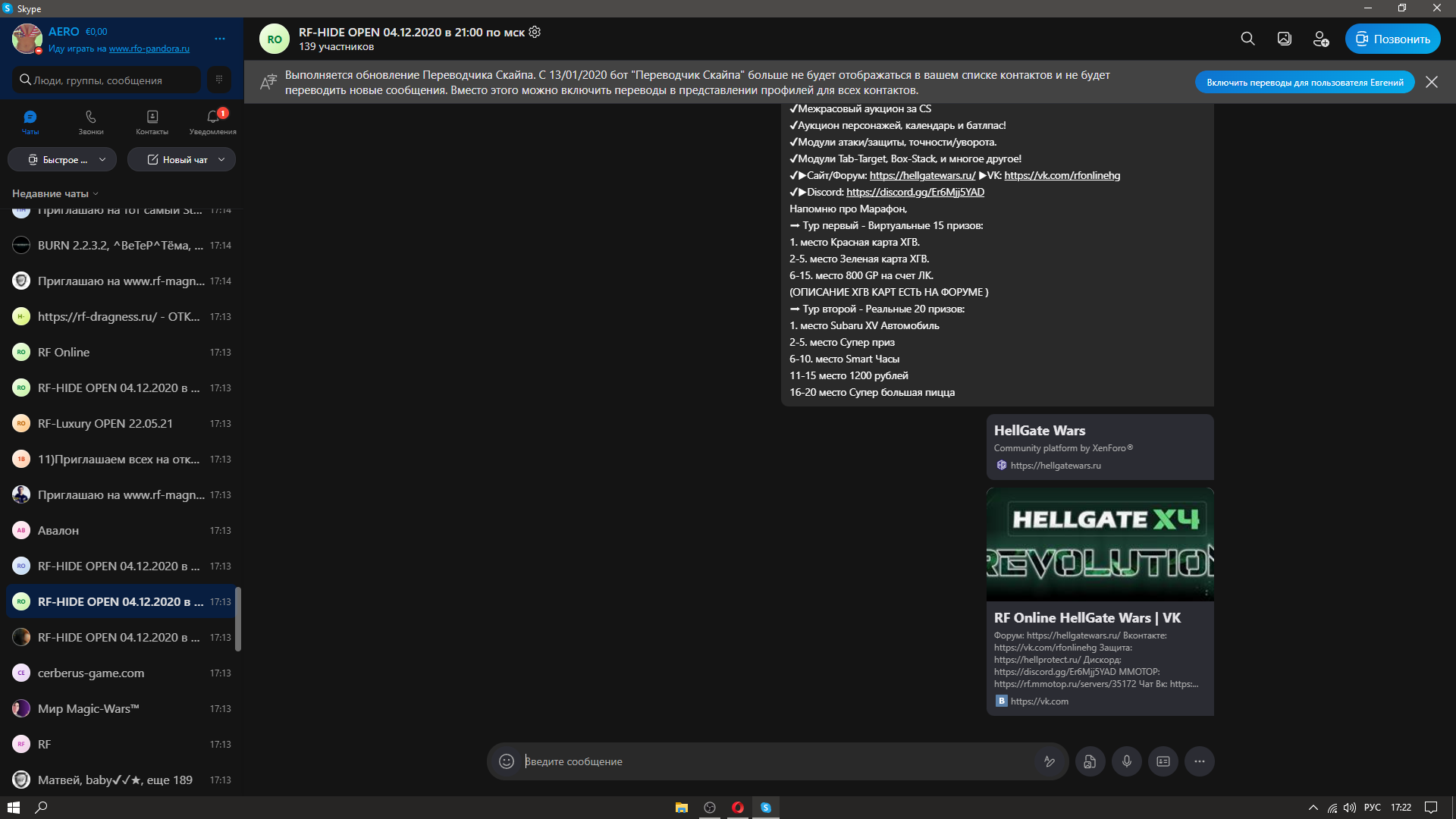This screenshot has height=819, width=1456.
Task: Click the Позвонить call button
Action: pos(1393,39)
